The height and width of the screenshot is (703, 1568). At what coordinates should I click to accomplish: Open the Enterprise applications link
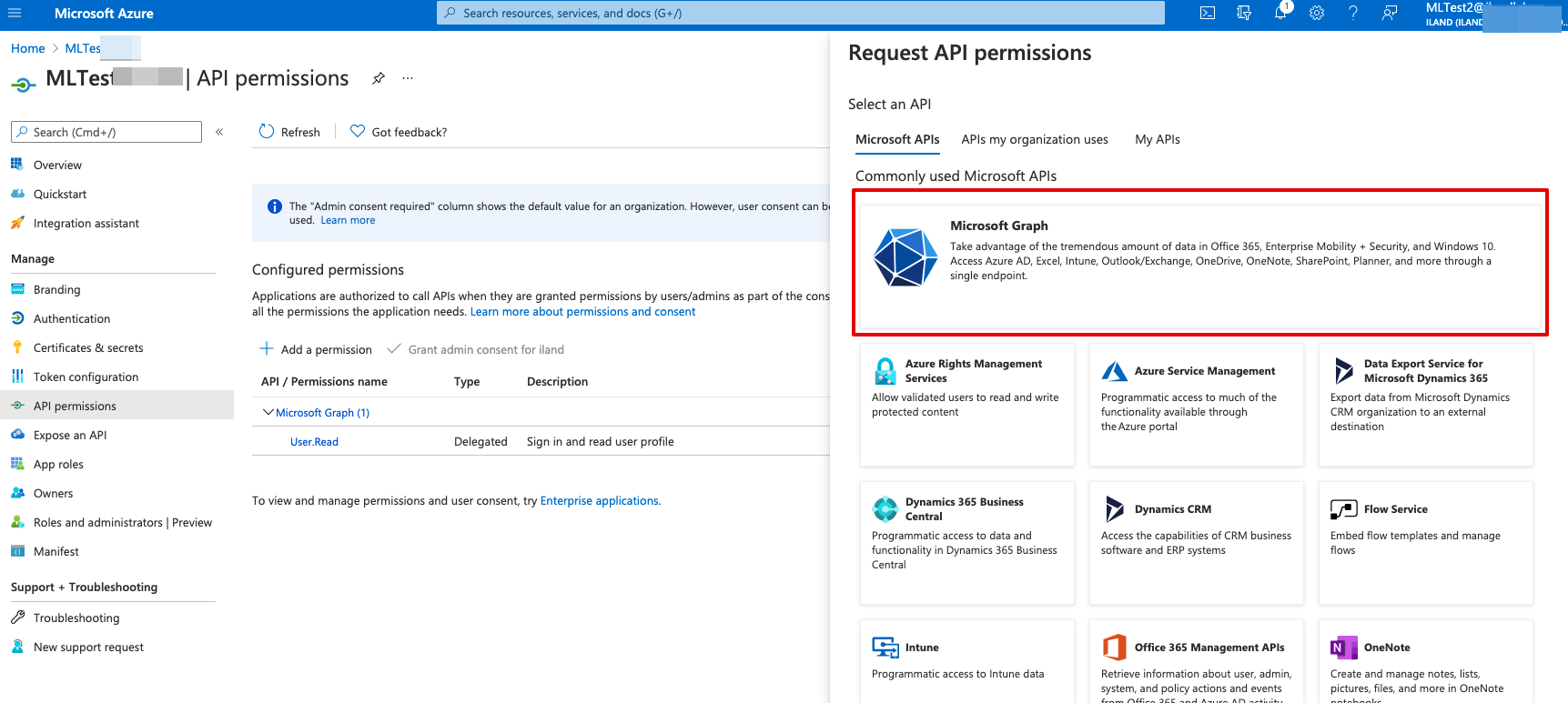point(599,501)
